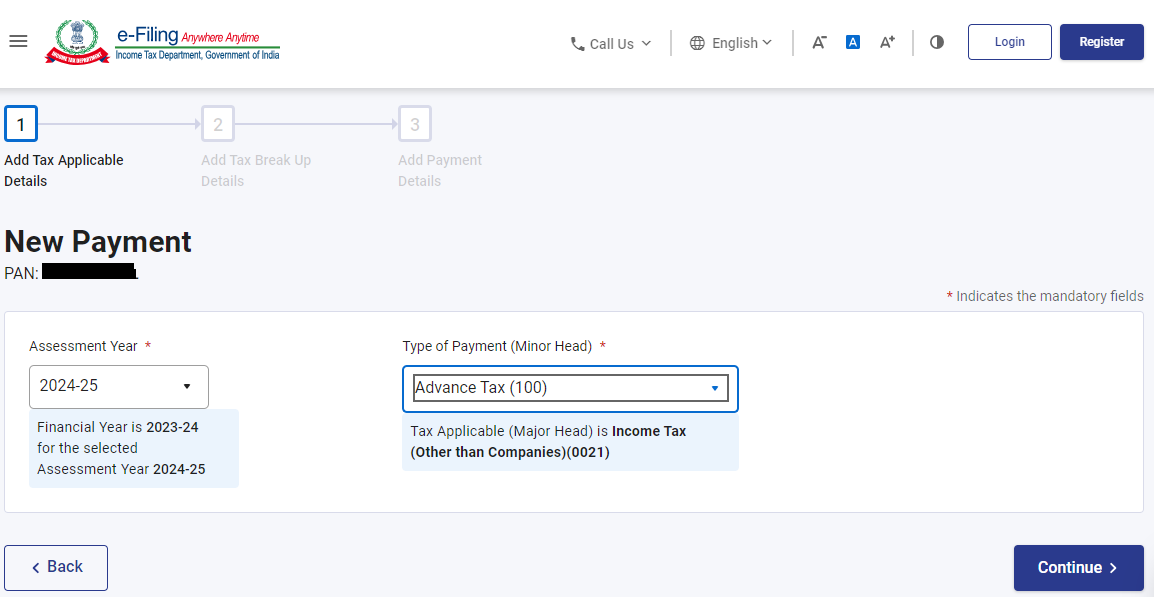Go back using the Back button

(56, 567)
